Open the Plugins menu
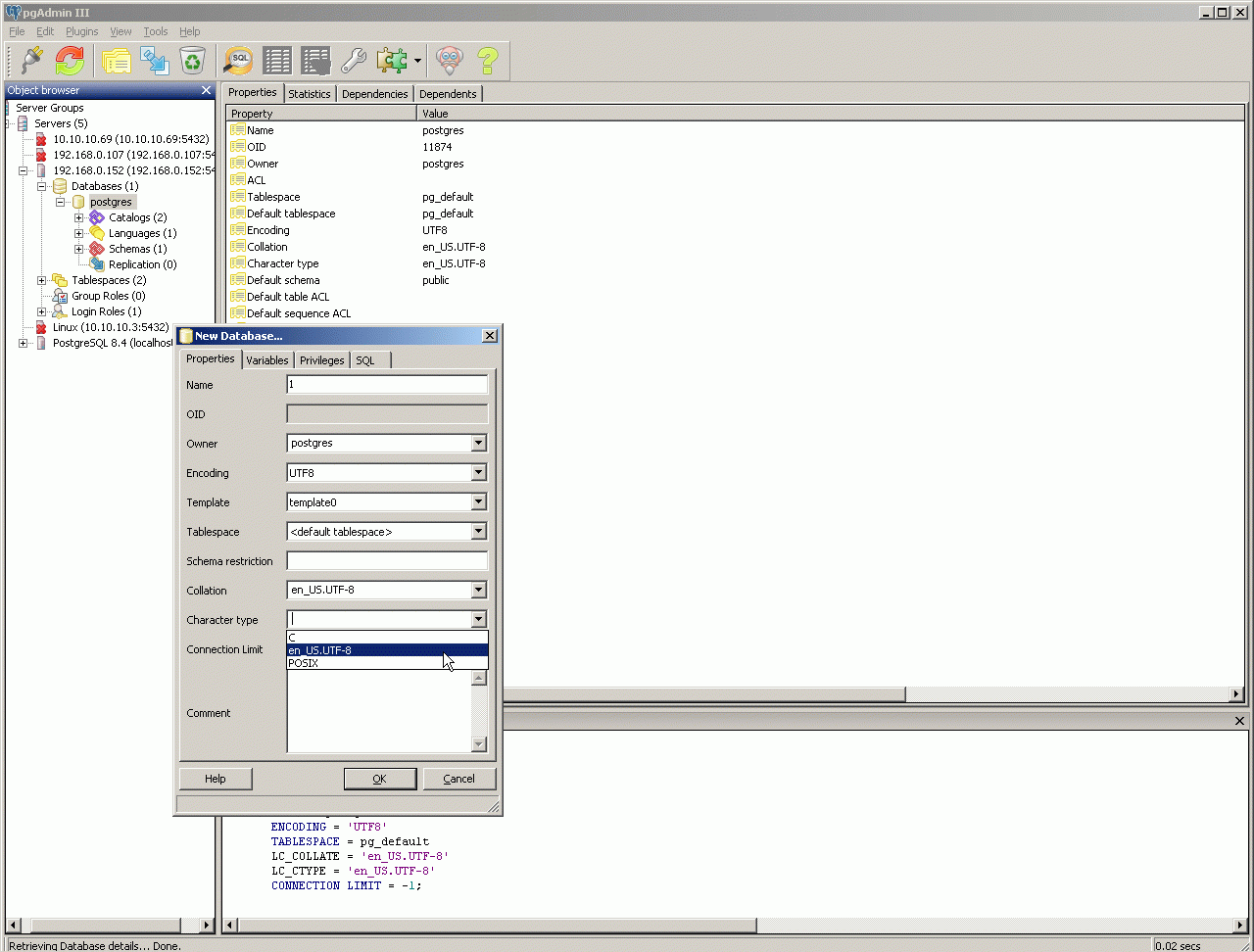This screenshot has height=952, width=1254. point(82,31)
